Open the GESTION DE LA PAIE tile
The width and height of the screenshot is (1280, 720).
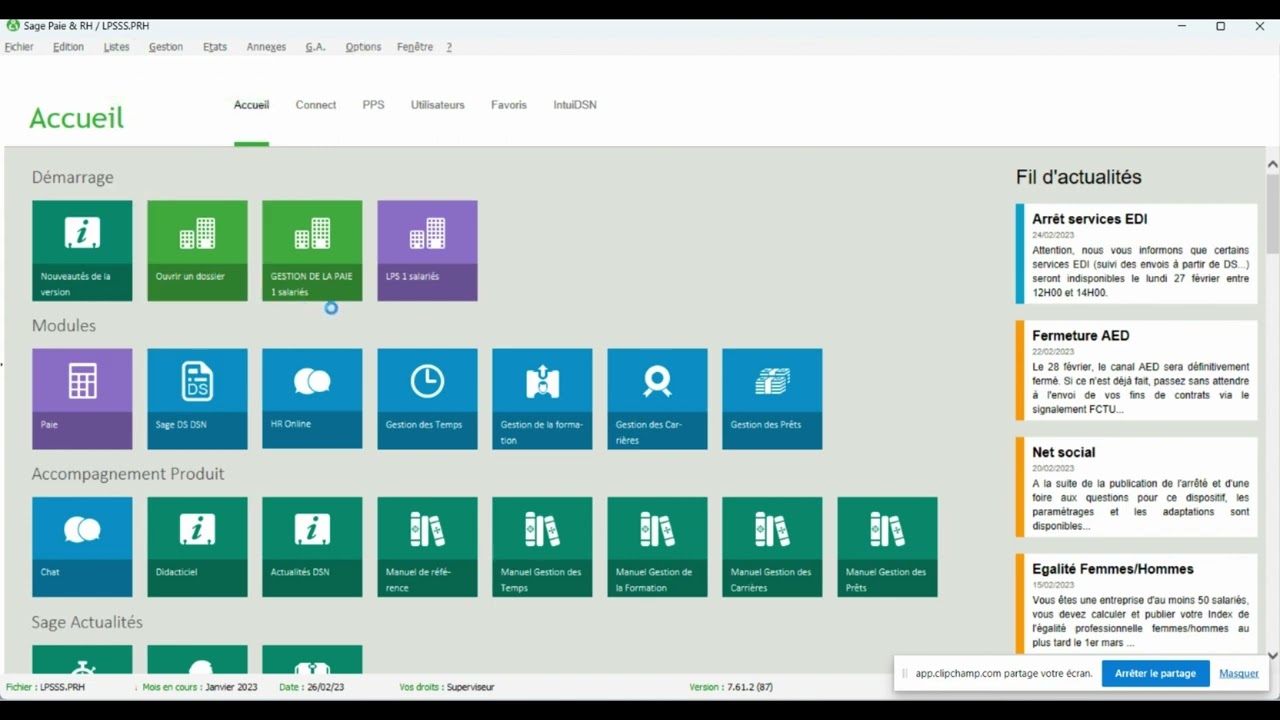point(312,250)
